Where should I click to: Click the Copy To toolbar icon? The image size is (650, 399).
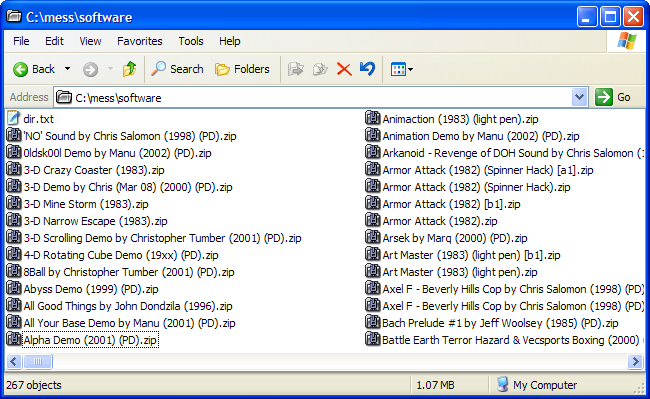320,69
